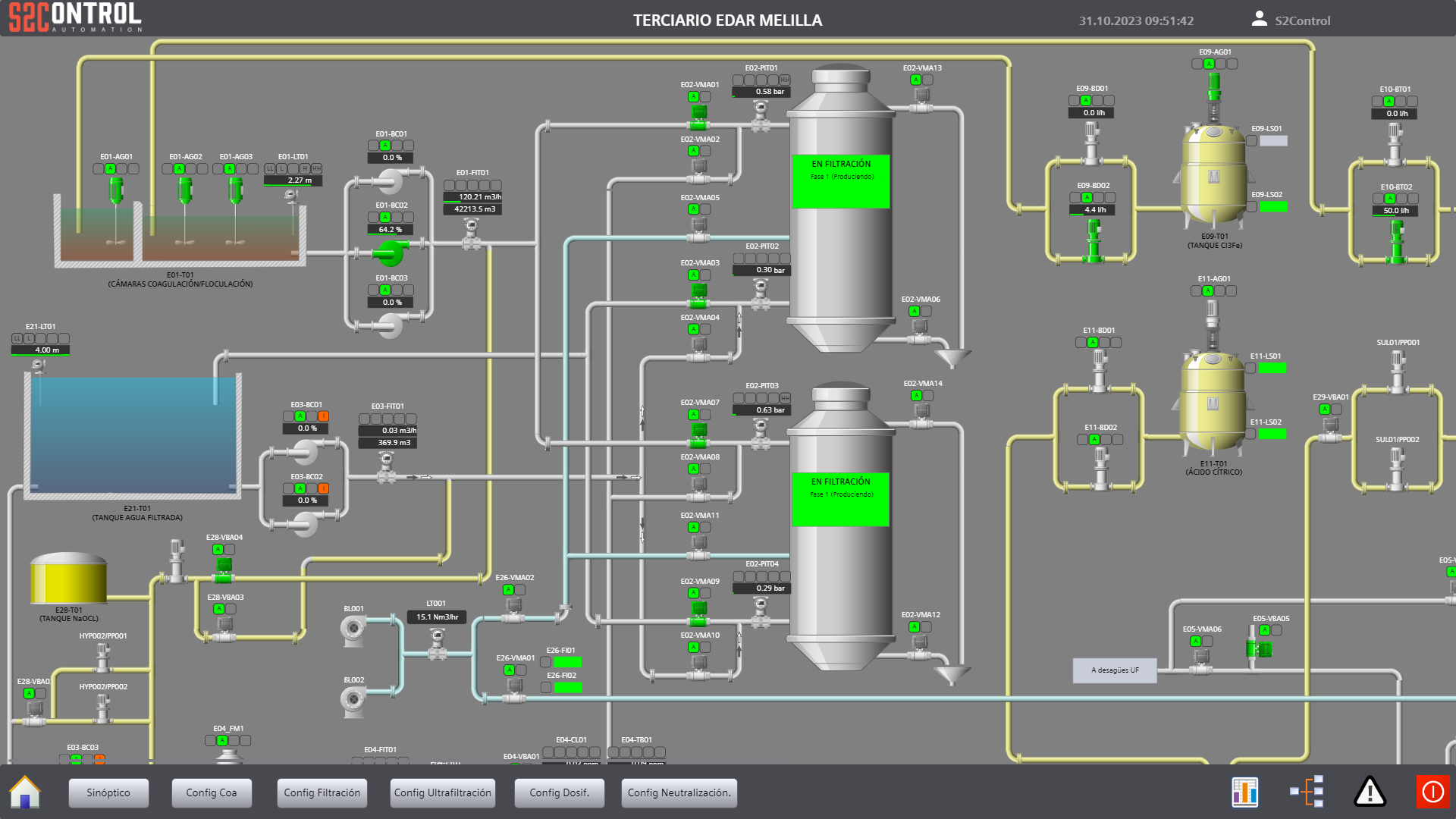1456x819 pixels.
Task: Click upper EN FILTRACIÓN green status panel
Action: (x=840, y=181)
